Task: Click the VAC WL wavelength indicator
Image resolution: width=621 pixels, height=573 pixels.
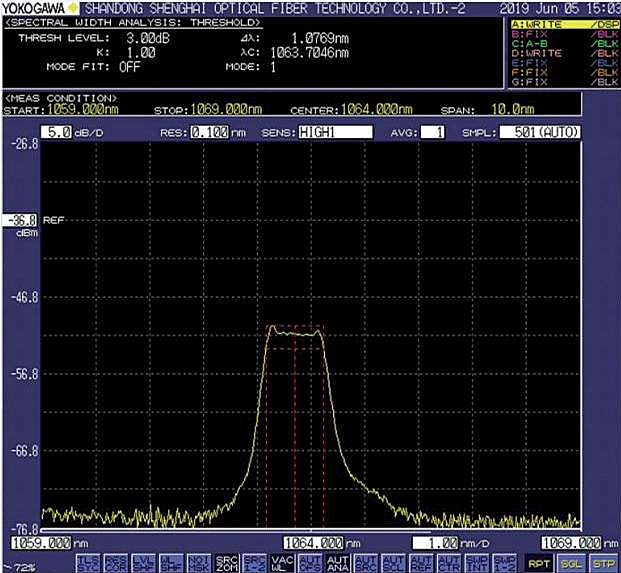Action: (282, 563)
